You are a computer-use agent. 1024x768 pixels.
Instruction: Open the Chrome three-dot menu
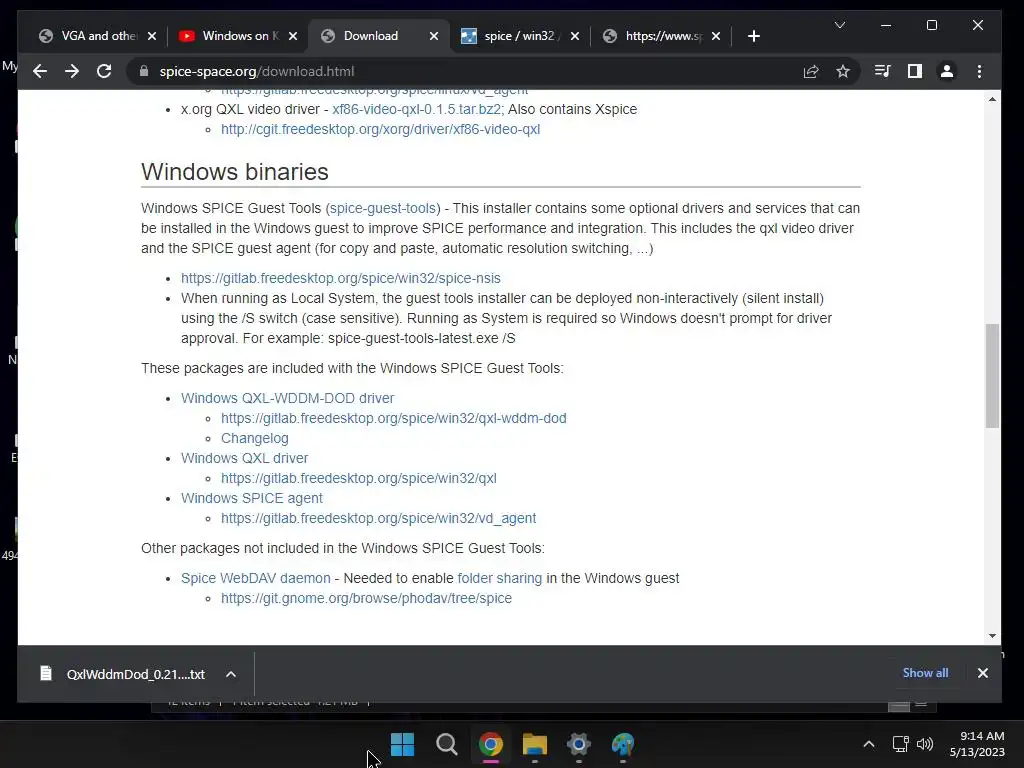[979, 71]
